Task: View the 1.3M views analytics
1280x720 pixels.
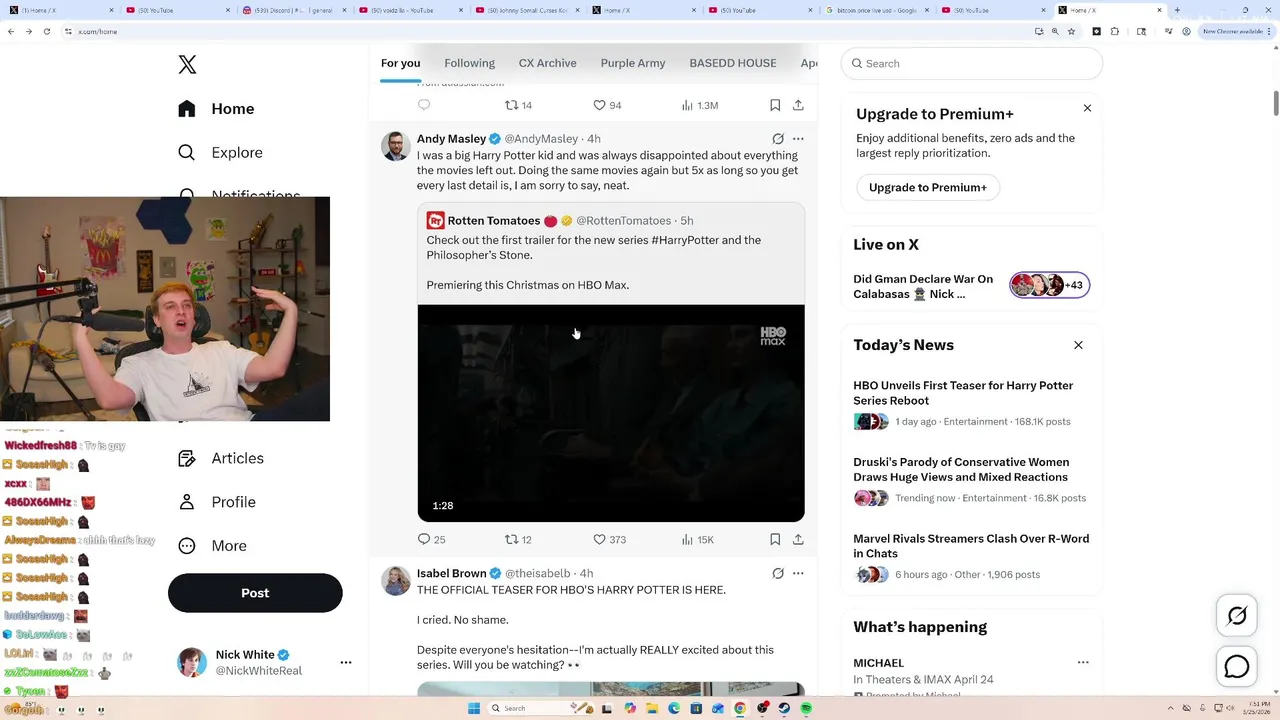Action: [699, 105]
